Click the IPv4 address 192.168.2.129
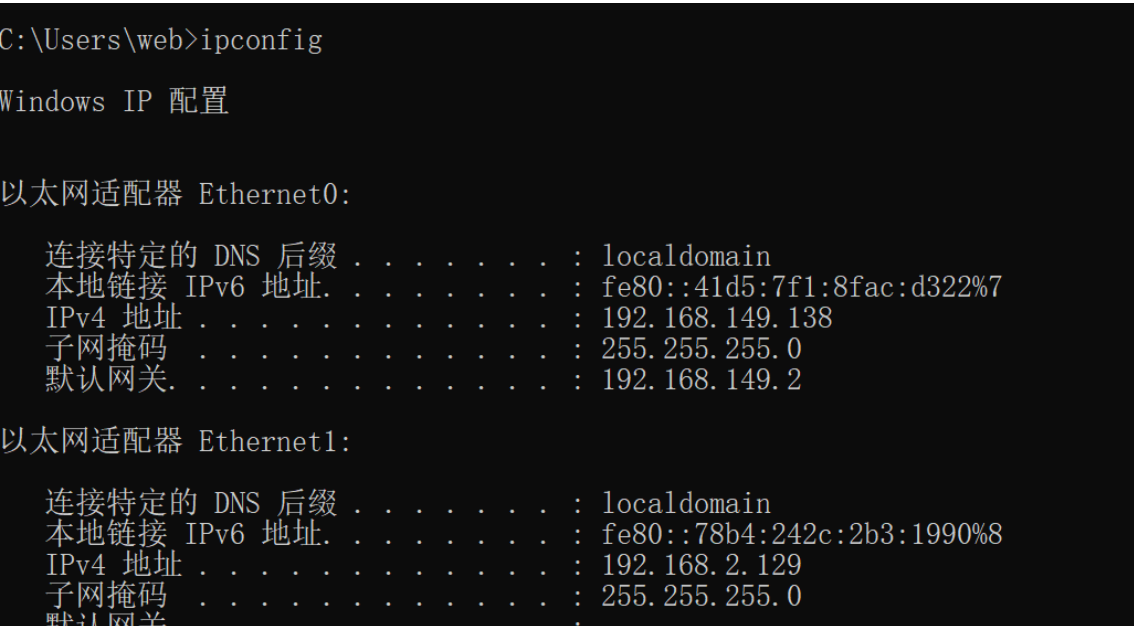The image size is (1134, 626). pos(702,565)
